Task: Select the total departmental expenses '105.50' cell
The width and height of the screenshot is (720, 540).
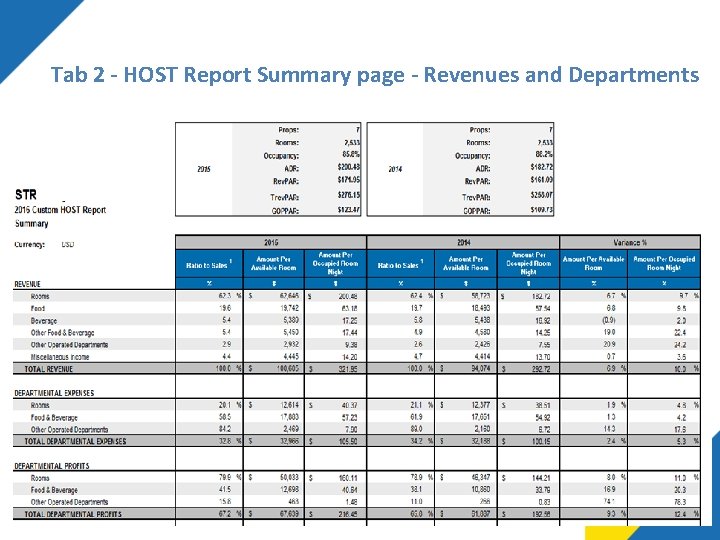Action: point(348,441)
